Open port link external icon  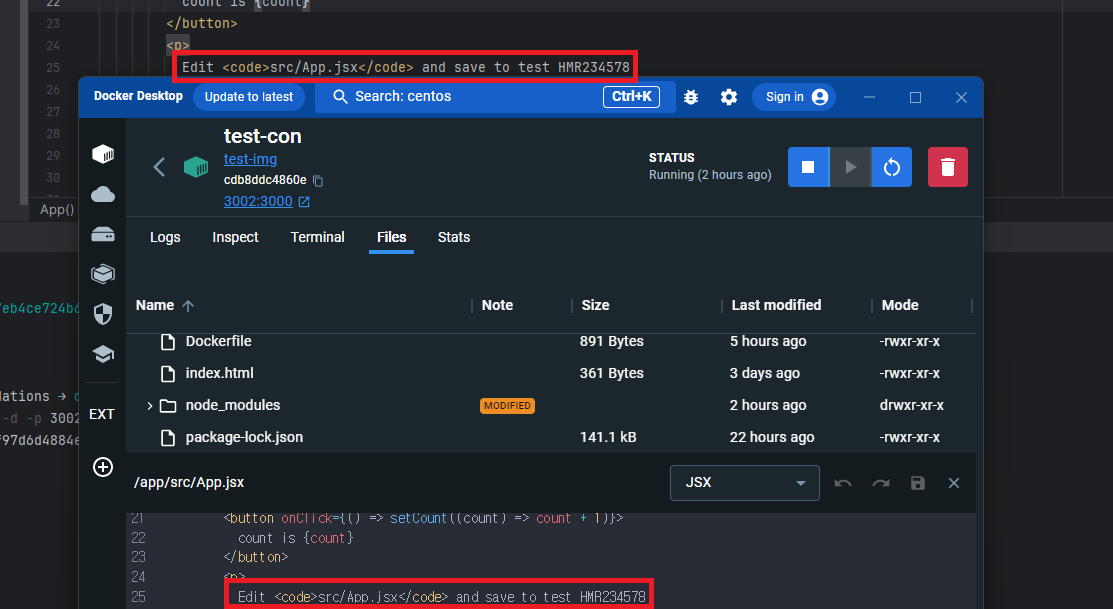304,202
